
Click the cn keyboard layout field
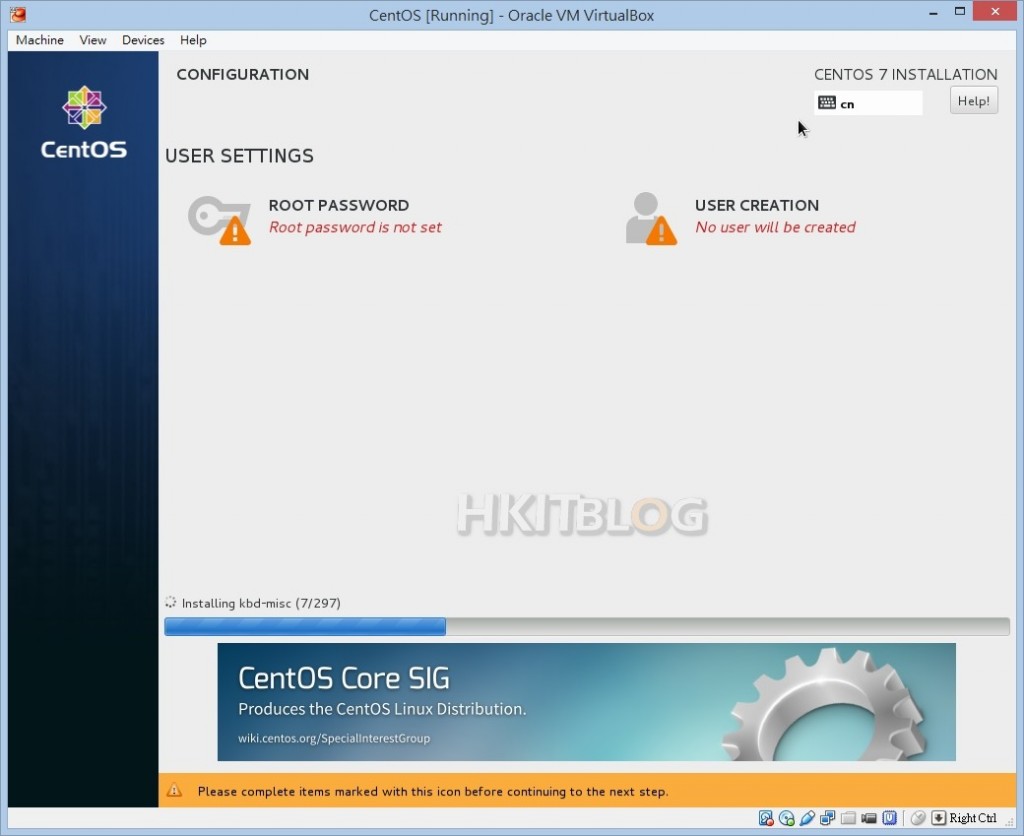pyautogui.click(x=868, y=103)
